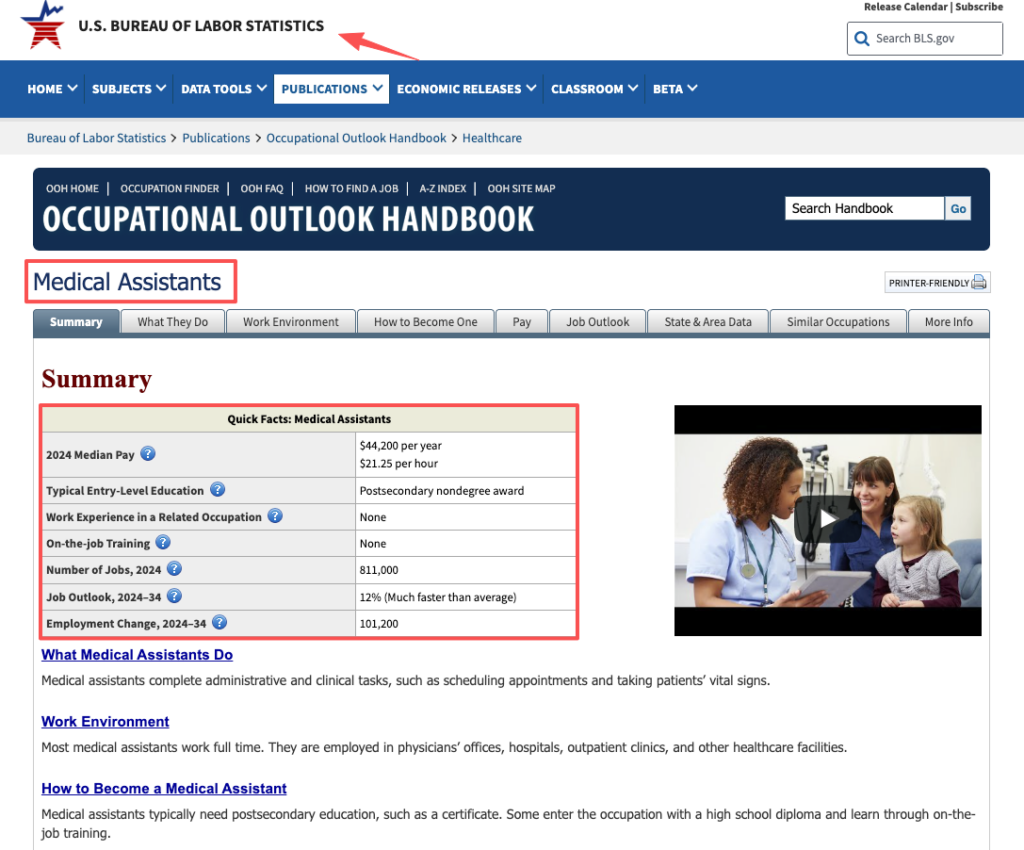Image resolution: width=1024 pixels, height=850 pixels.
Task: Click the magnifier icon in the BLS.gov search box
Action: [861, 38]
